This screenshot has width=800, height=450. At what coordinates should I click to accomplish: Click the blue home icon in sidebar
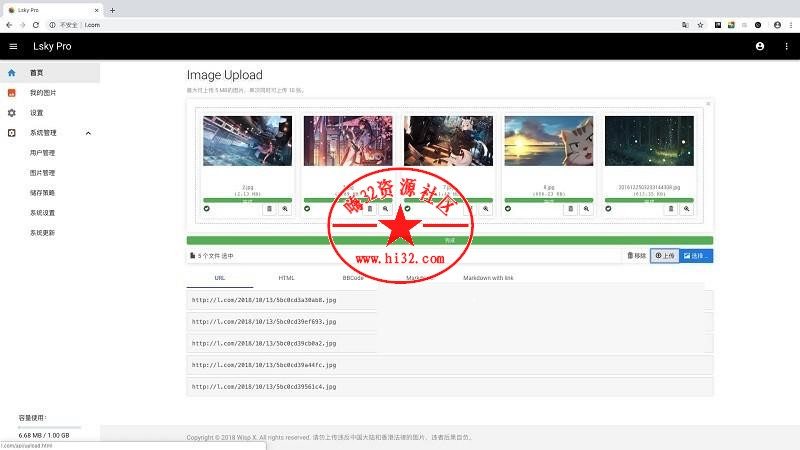coord(12,73)
